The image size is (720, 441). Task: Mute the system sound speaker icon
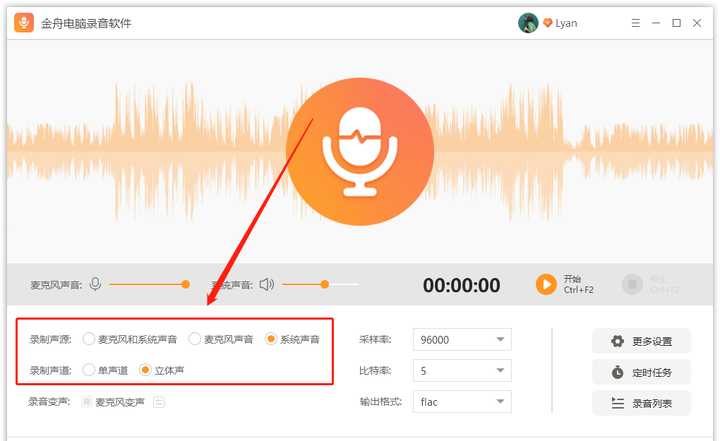click(267, 284)
